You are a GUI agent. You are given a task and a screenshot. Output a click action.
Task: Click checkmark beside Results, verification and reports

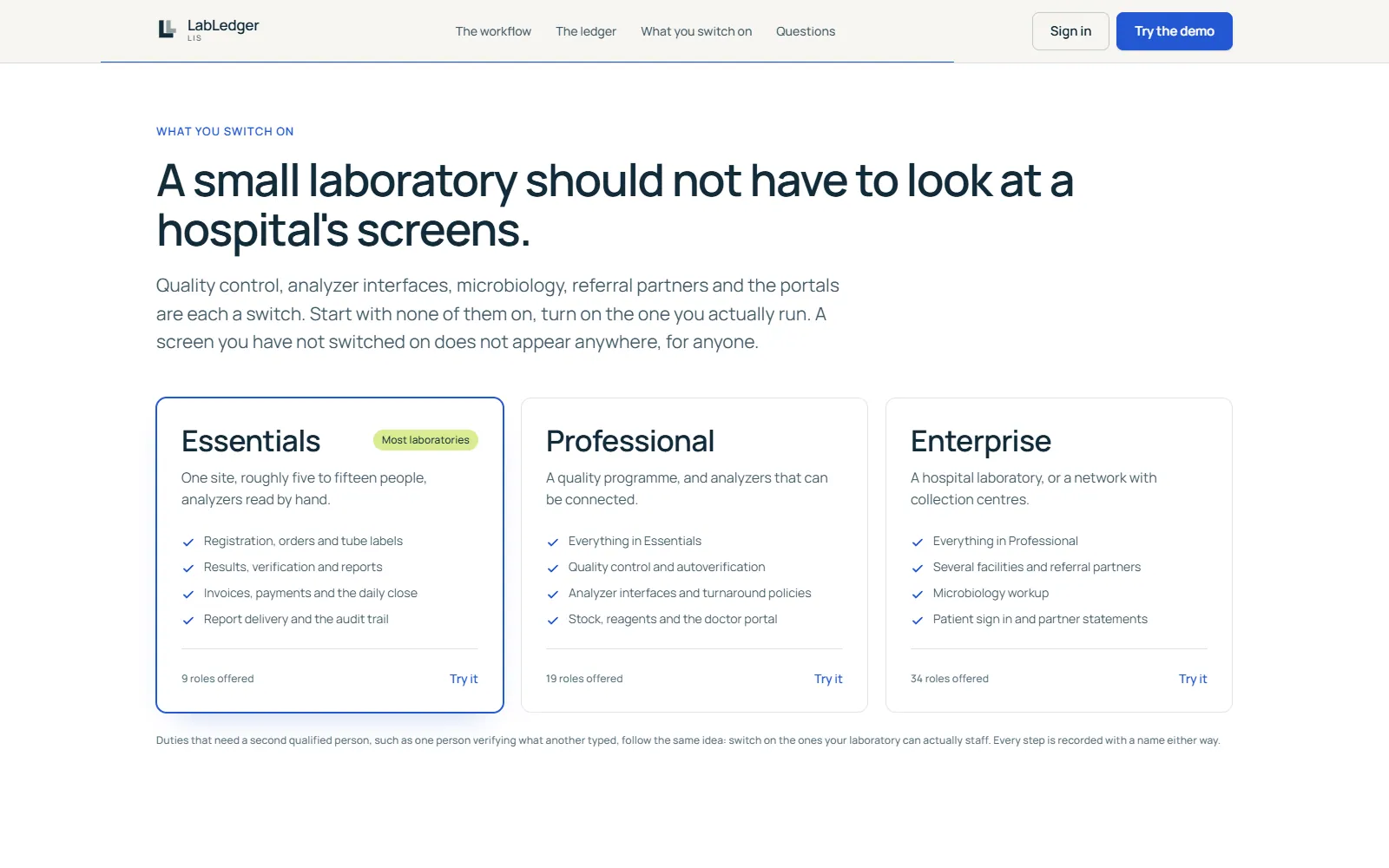point(188,568)
